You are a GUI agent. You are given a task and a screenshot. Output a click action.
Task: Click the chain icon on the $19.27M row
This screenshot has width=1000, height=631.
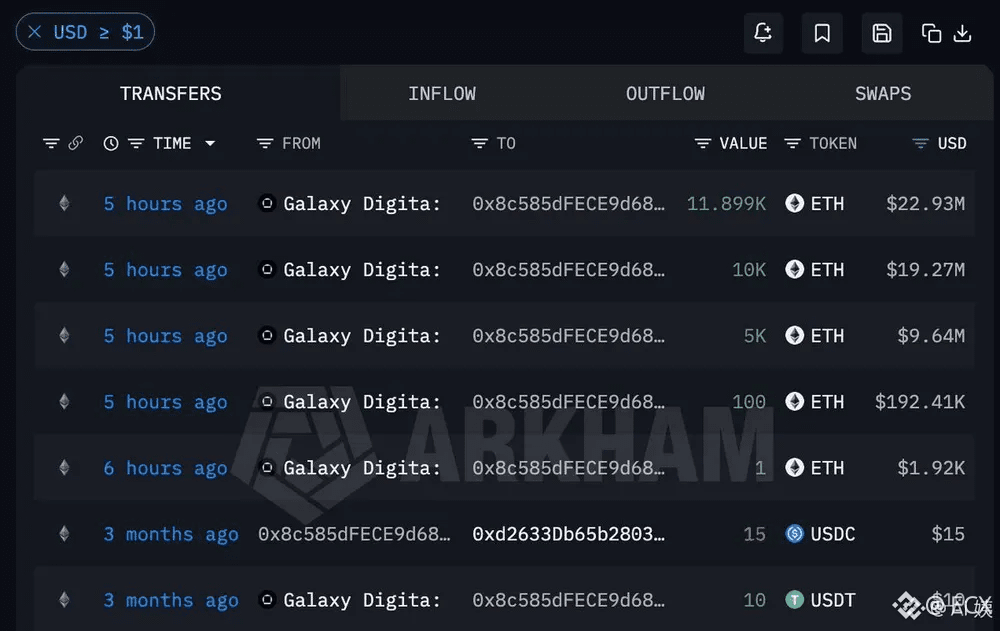[x=64, y=269]
